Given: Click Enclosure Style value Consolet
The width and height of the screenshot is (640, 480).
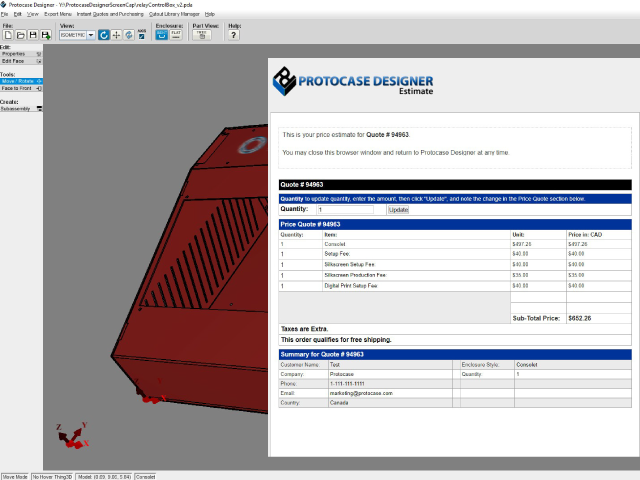Looking at the screenshot, I should [x=527, y=364].
